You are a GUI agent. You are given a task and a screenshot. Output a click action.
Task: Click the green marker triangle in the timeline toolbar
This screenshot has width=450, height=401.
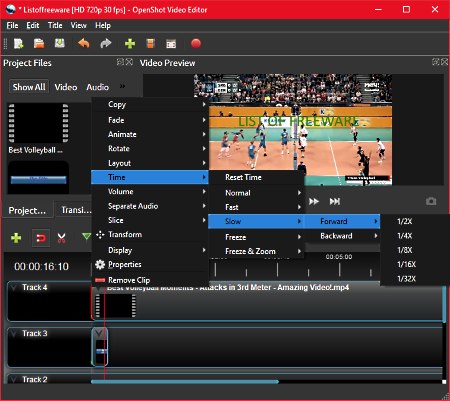86,236
